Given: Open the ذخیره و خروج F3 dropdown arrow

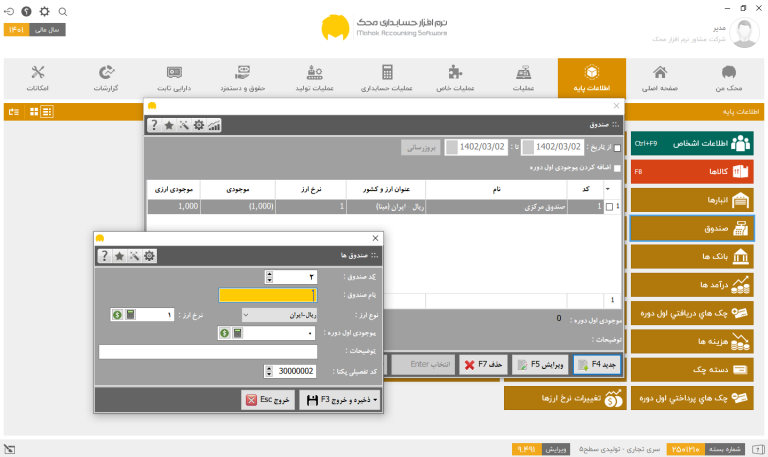Looking at the screenshot, I should [x=376, y=400].
